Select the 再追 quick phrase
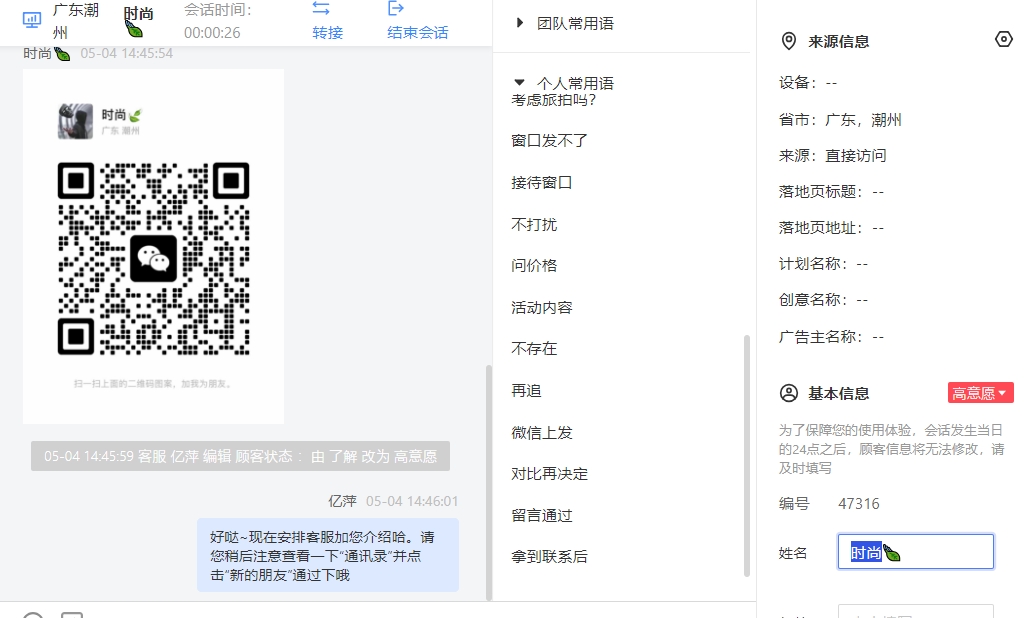The width and height of the screenshot is (1034, 618). pyautogui.click(x=526, y=391)
